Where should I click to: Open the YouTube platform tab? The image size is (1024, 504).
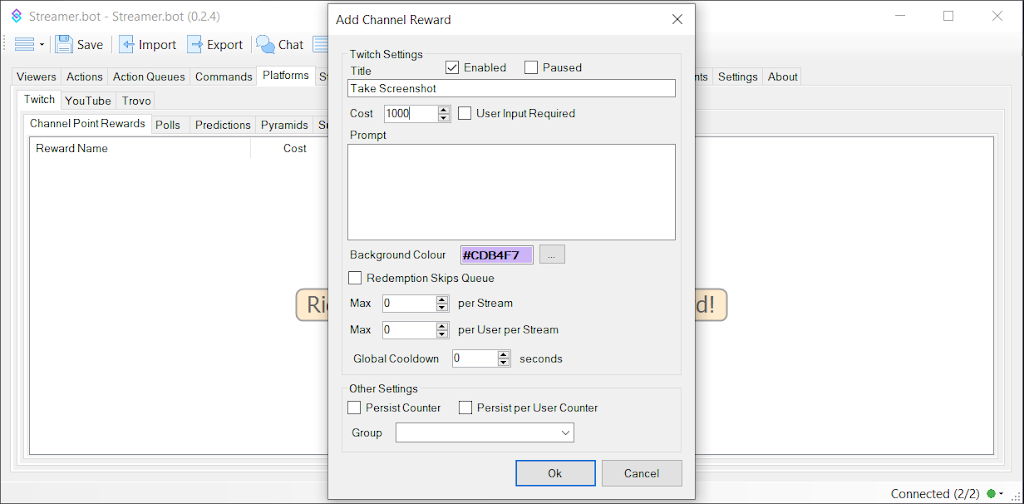88,101
